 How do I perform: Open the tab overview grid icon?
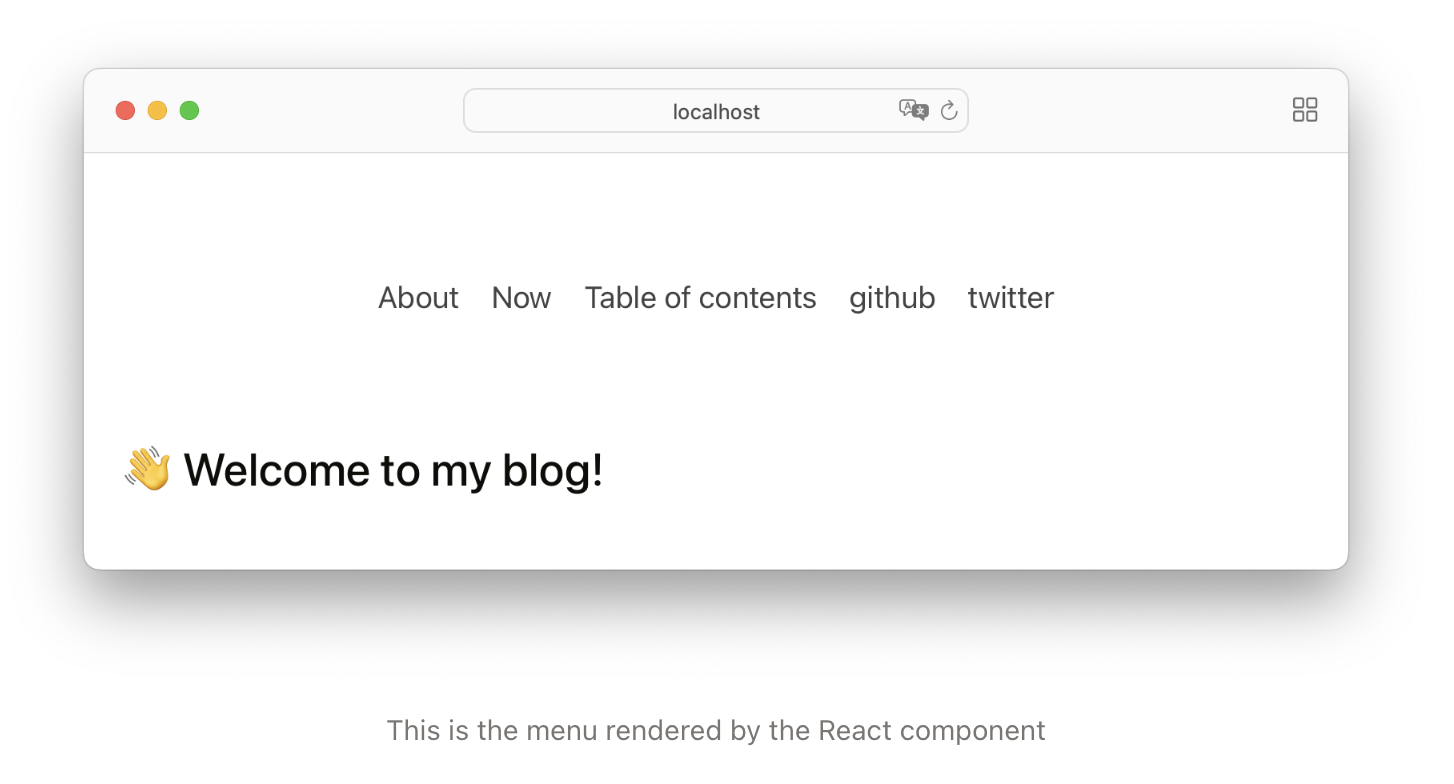tap(1305, 110)
